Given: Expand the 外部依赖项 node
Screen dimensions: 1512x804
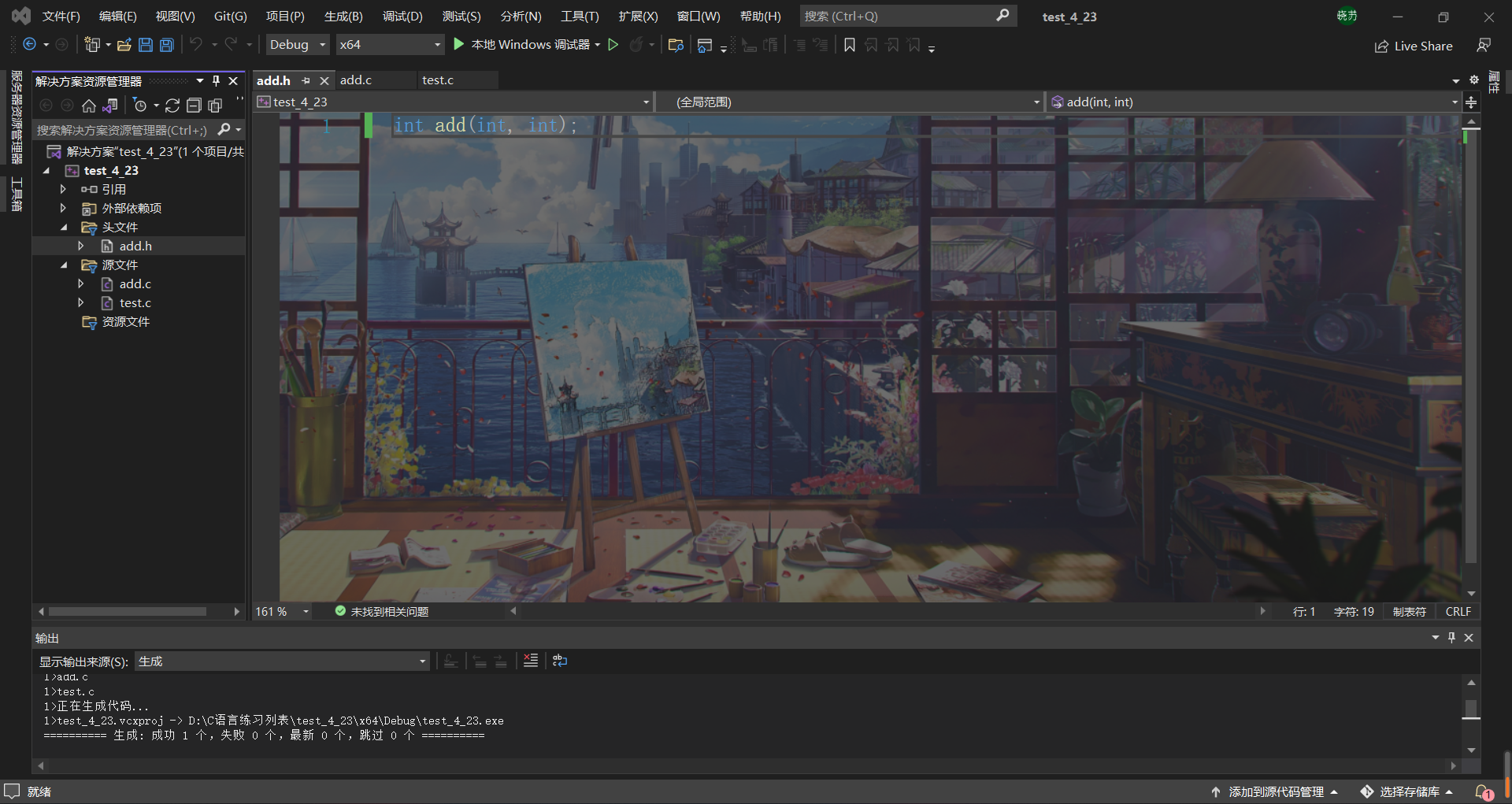Looking at the screenshot, I should (63, 208).
